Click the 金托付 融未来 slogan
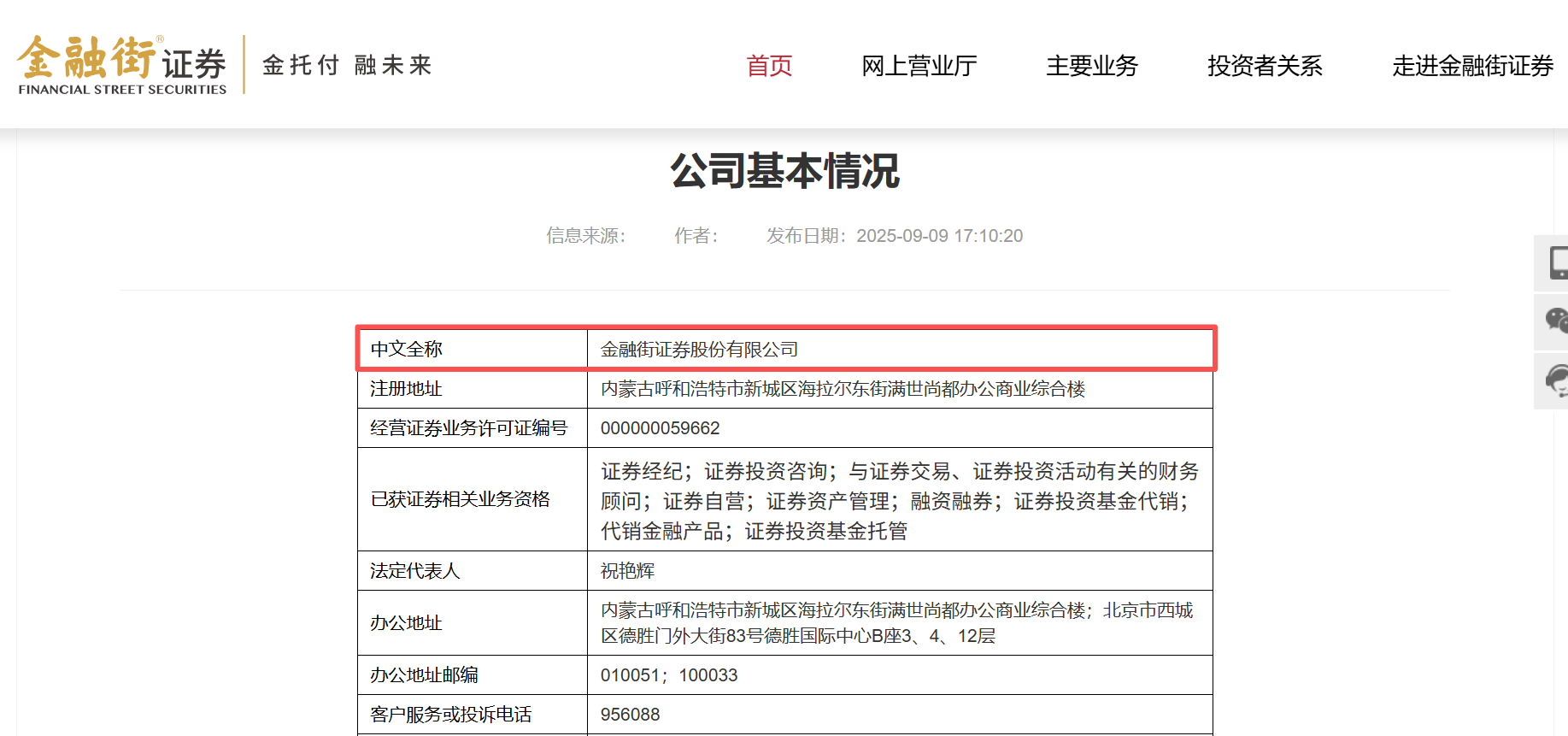This screenshot has height=736, width=1568. [x=347, y=65]
